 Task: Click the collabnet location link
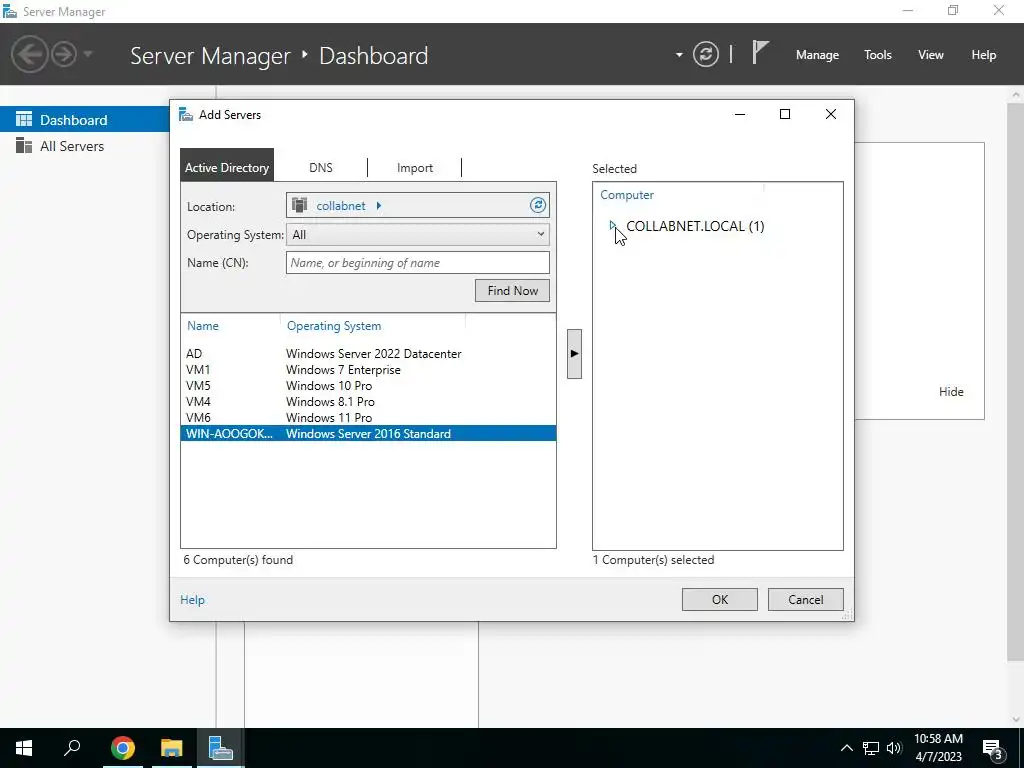click(x=341, y=206)
